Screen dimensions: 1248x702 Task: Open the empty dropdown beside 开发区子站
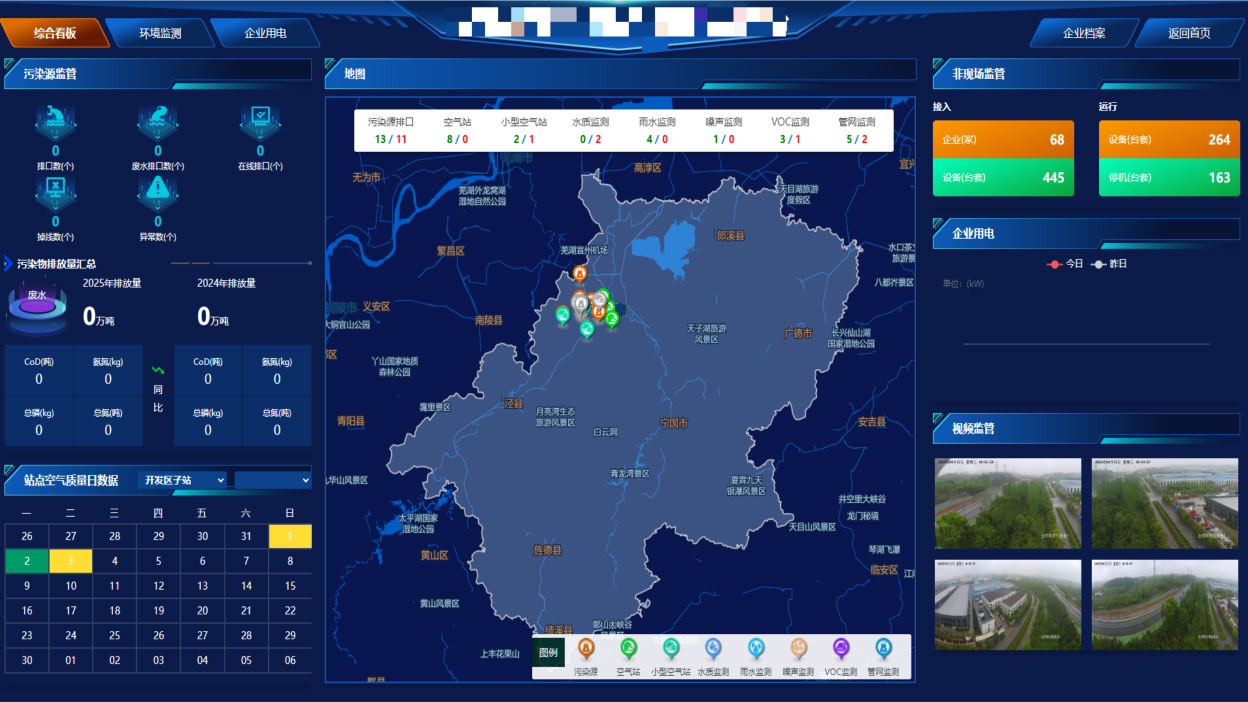tap(273, 480)
